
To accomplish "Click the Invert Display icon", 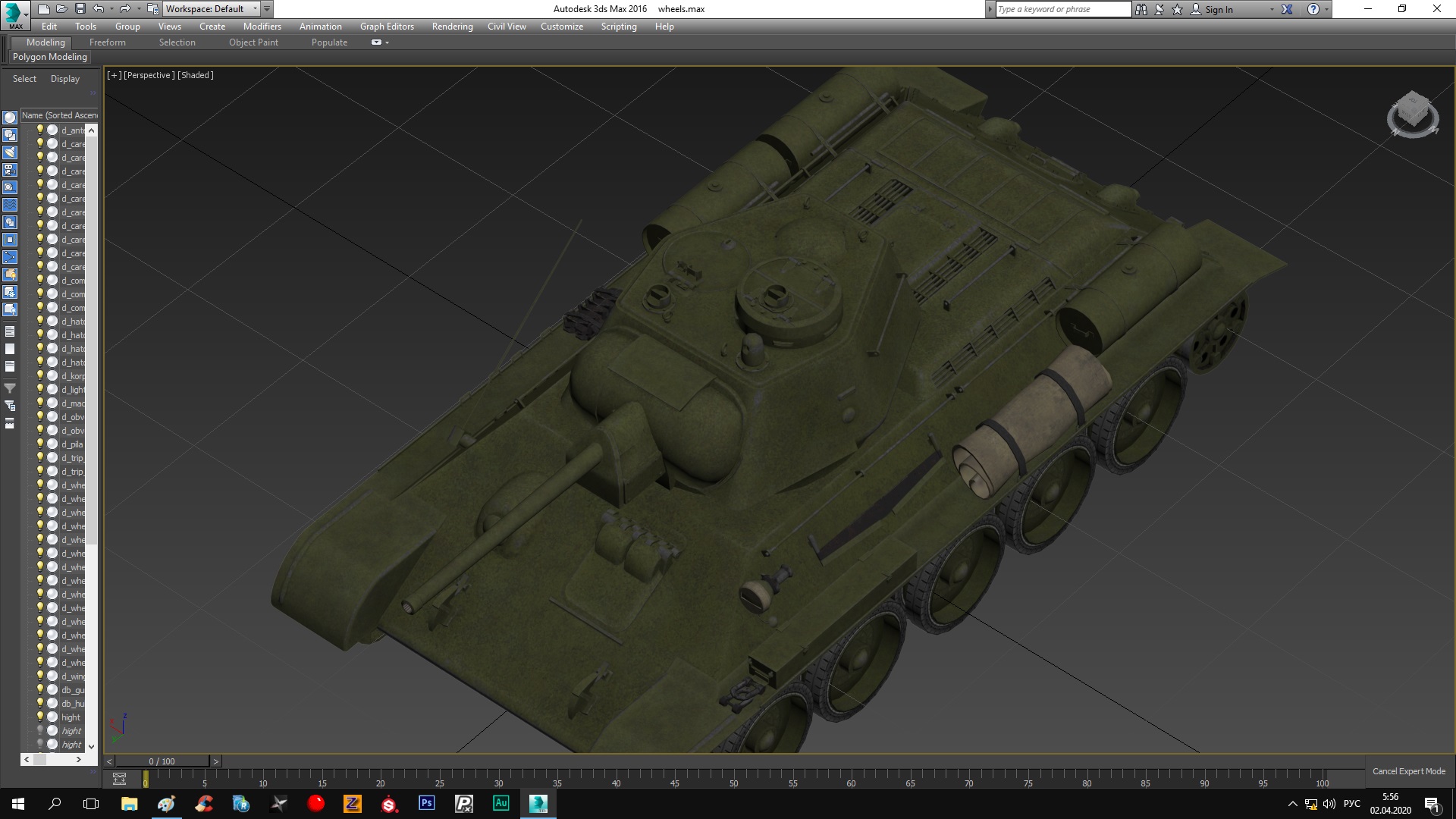I will pos(10,366).
